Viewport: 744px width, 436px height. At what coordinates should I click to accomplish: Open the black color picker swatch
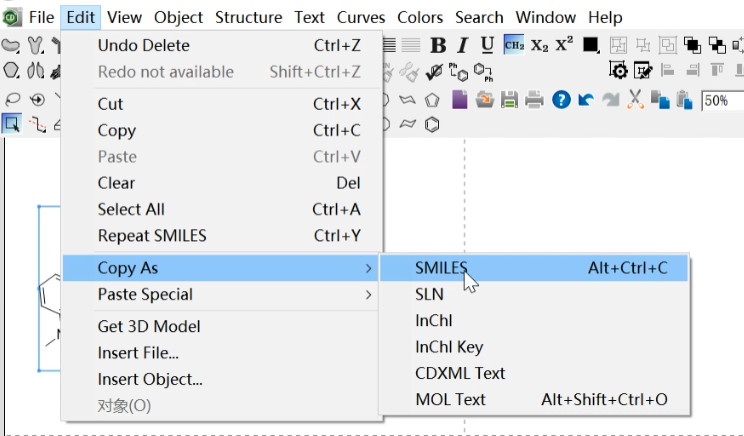click(x=591, y=45)
